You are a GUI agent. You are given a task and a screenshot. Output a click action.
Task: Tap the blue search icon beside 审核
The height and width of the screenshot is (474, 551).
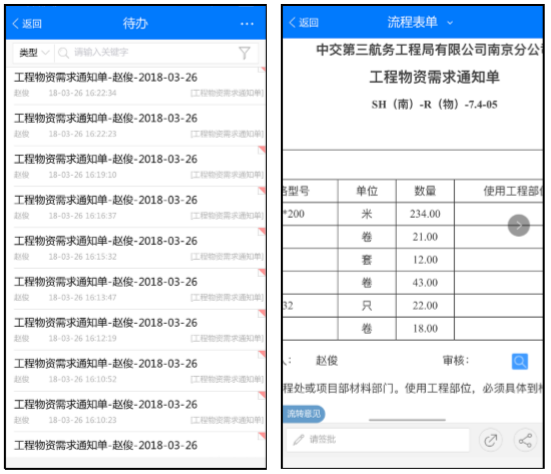(x=519, y=361)
